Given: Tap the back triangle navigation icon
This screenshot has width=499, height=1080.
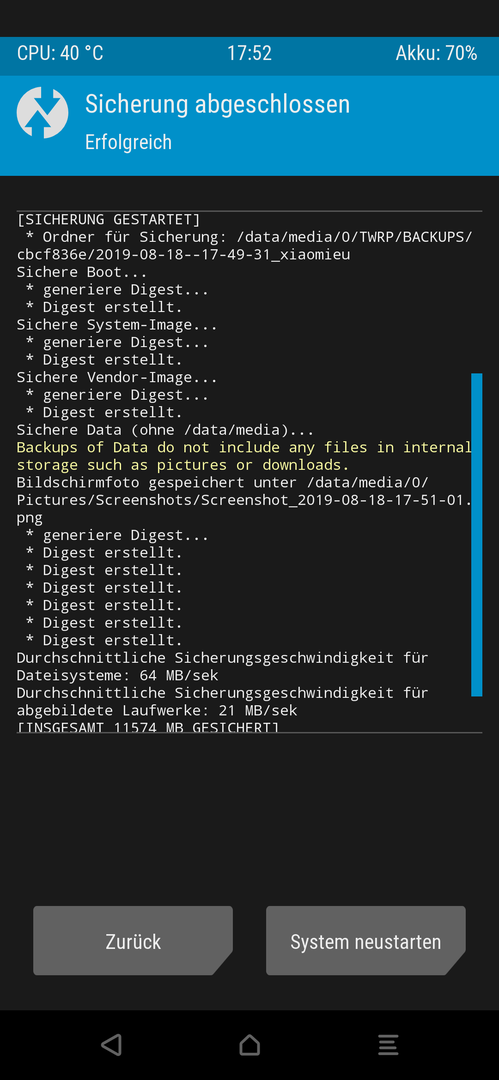Looking at the screenshot, I should click(x=111, y=1045).
